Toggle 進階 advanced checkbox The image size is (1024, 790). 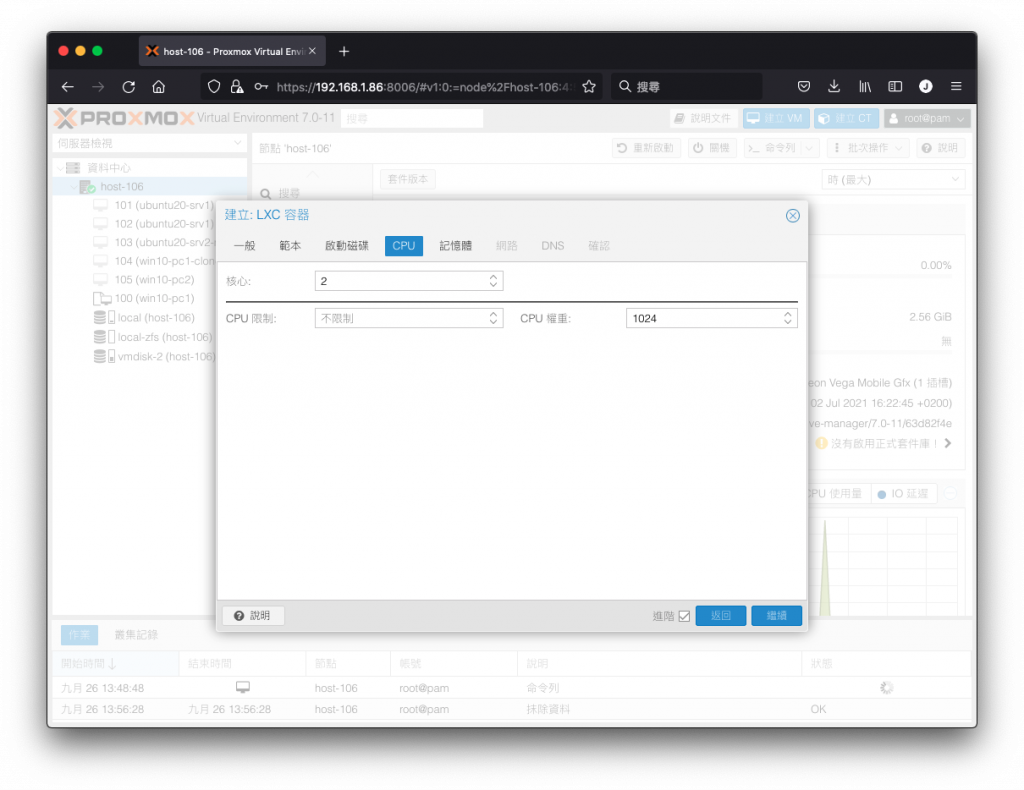(x=684, y=616)
